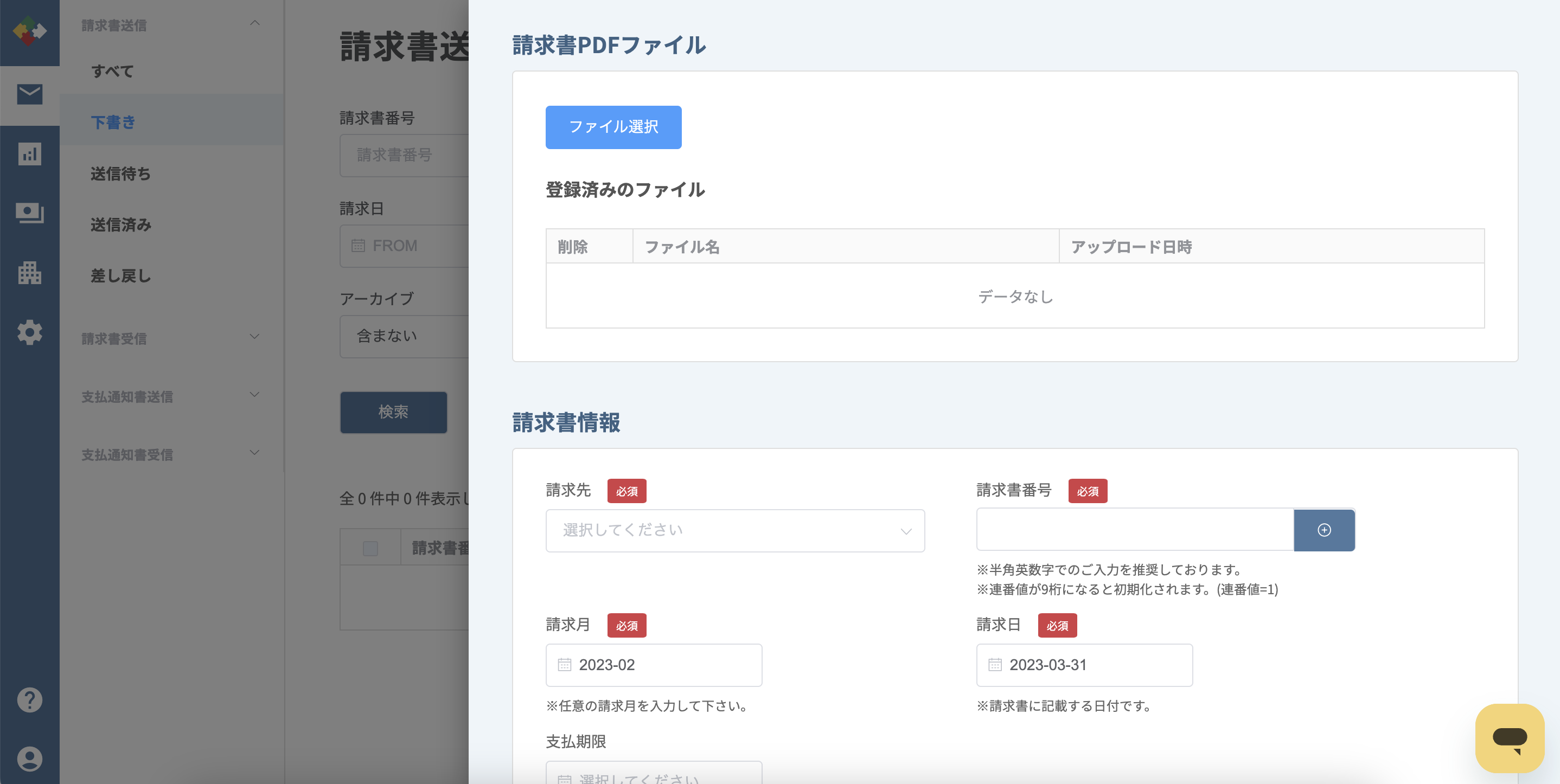The height and width of the screenshot is (784, 1560).
Task: Select 差し戻し in the sidebar
Action: click(172, 276)
